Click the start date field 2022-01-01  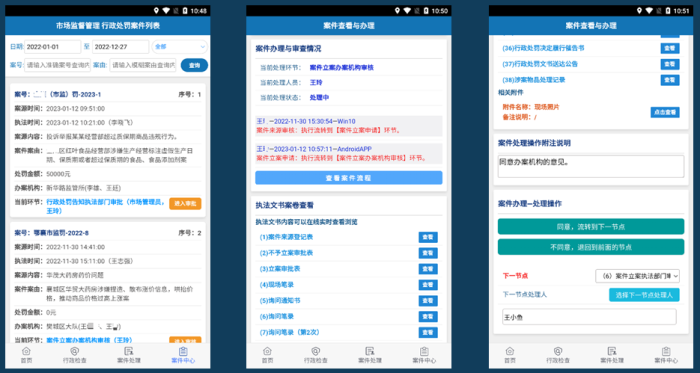53,46
